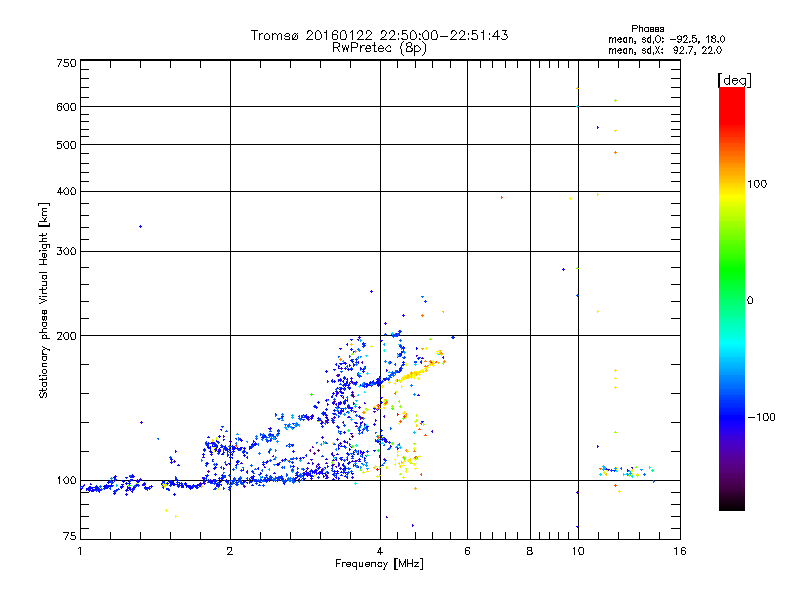Click the phase colorbar gradient
800x600 pixels.
click(732, 298)
